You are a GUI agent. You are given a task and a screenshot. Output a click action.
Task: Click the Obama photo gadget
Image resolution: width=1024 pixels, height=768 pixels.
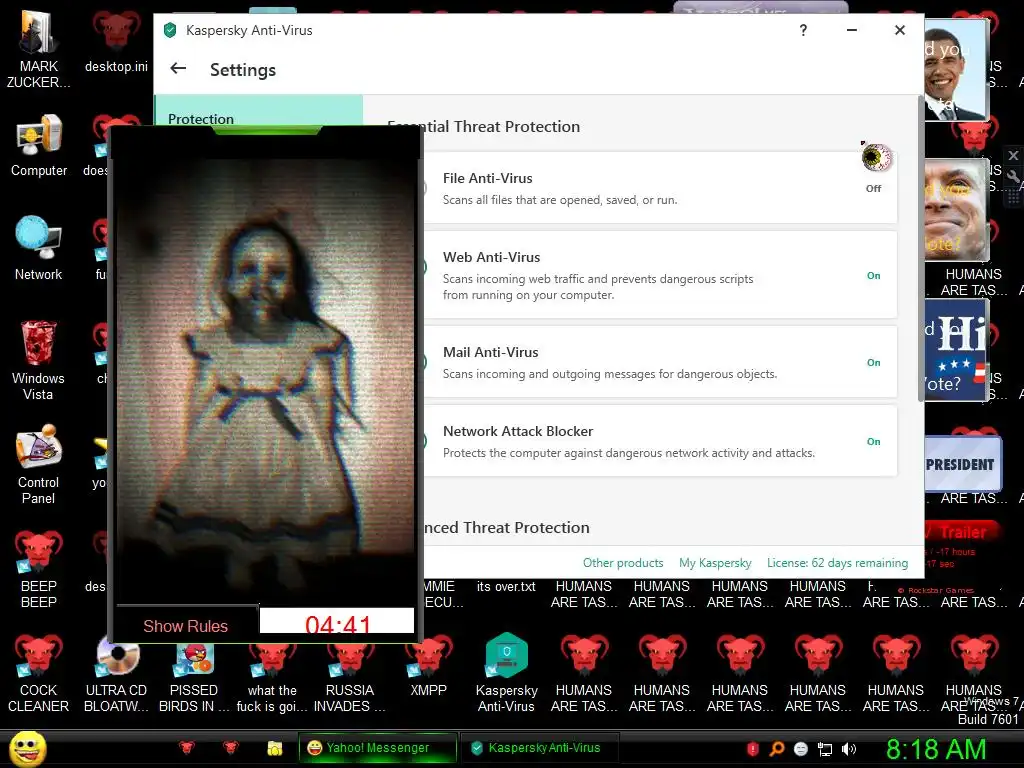955,69
